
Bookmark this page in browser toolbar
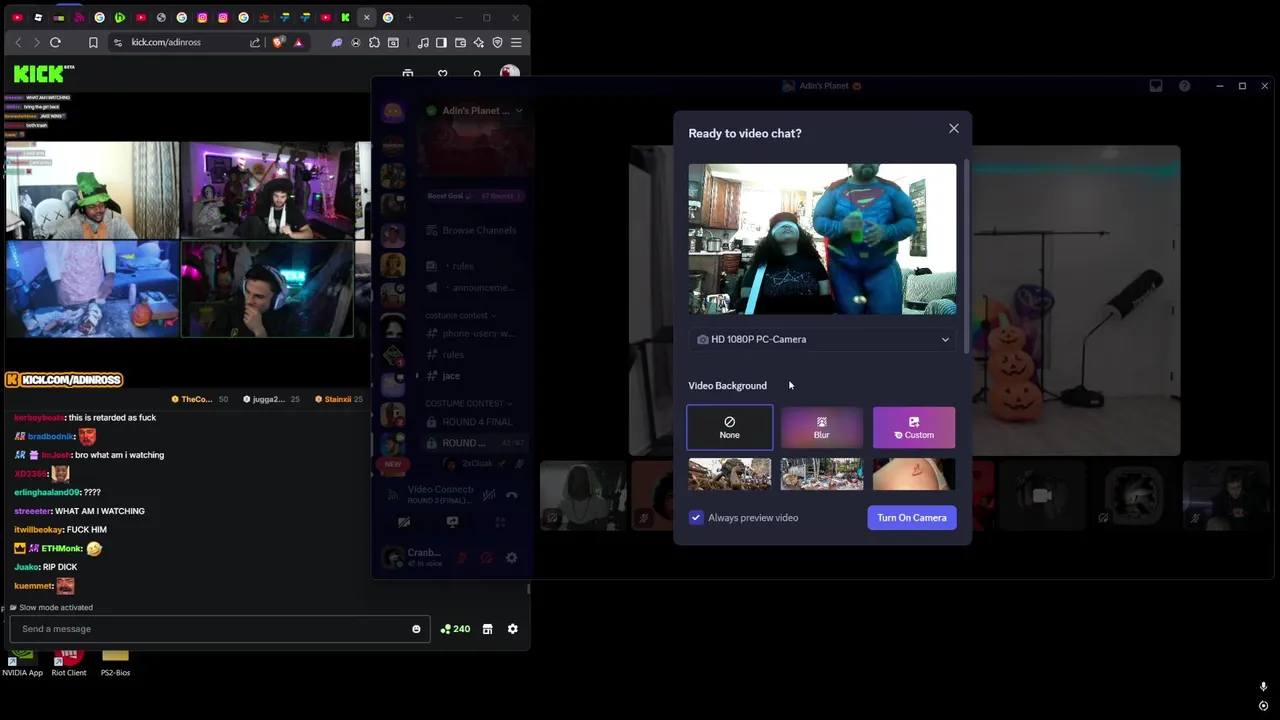[93, 42]
